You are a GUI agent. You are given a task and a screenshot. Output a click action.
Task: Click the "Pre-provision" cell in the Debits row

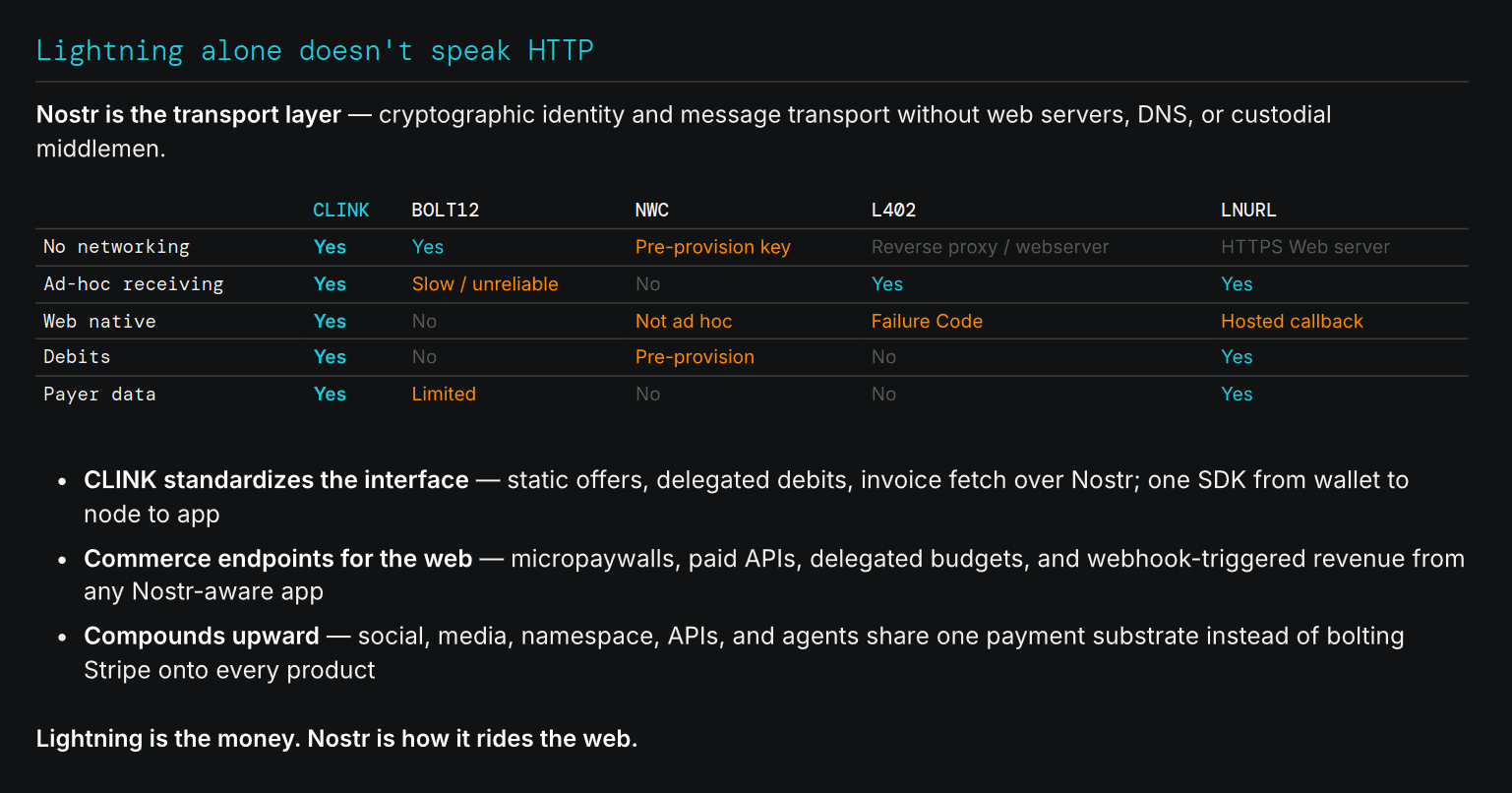click(695, 357)
